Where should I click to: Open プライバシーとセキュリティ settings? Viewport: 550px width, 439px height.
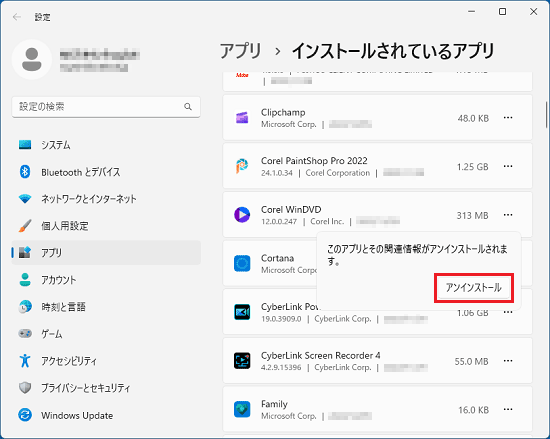(106, 388)
